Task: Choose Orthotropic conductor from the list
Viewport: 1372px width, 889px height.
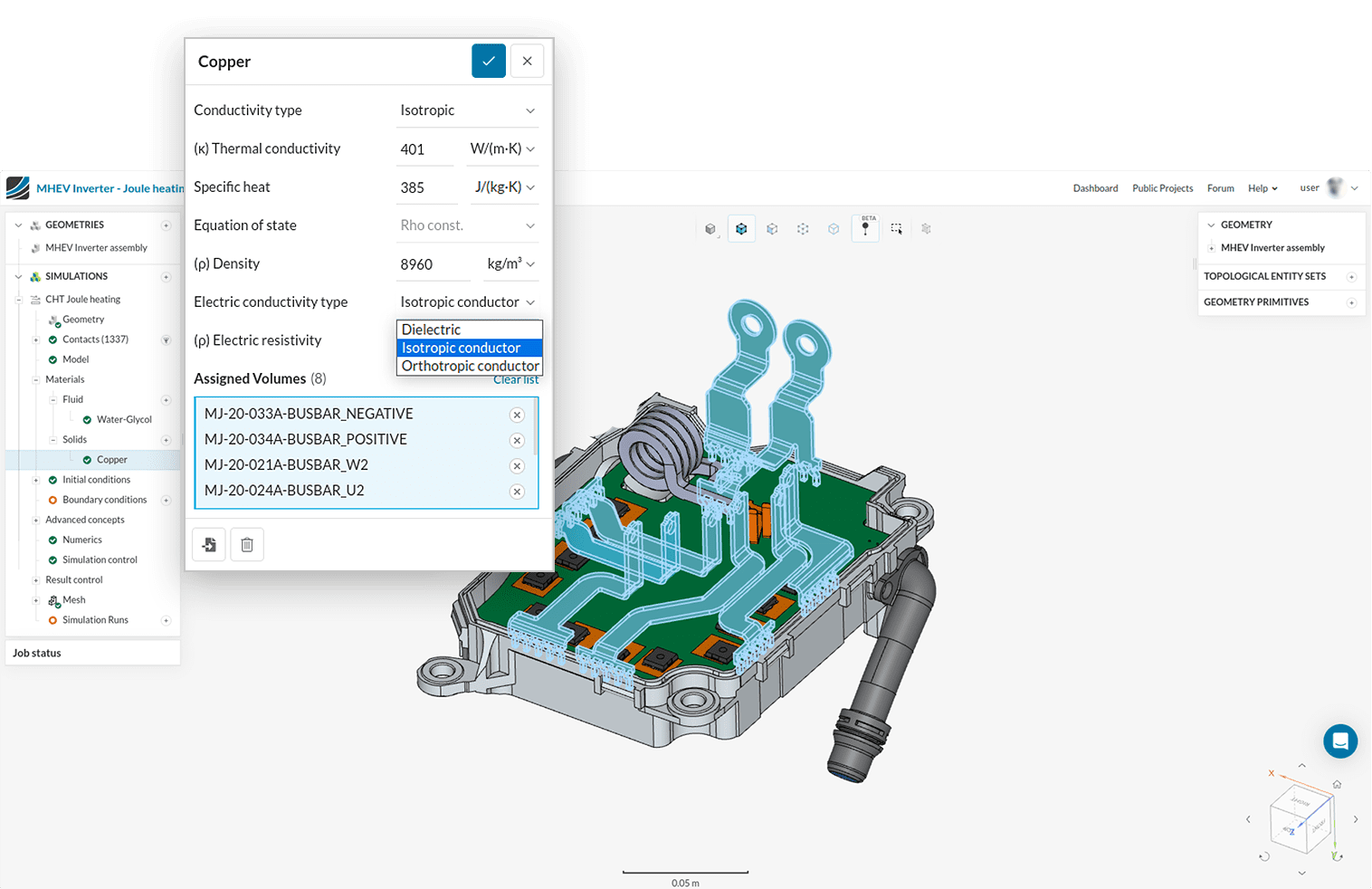Action: coord(470,366)
